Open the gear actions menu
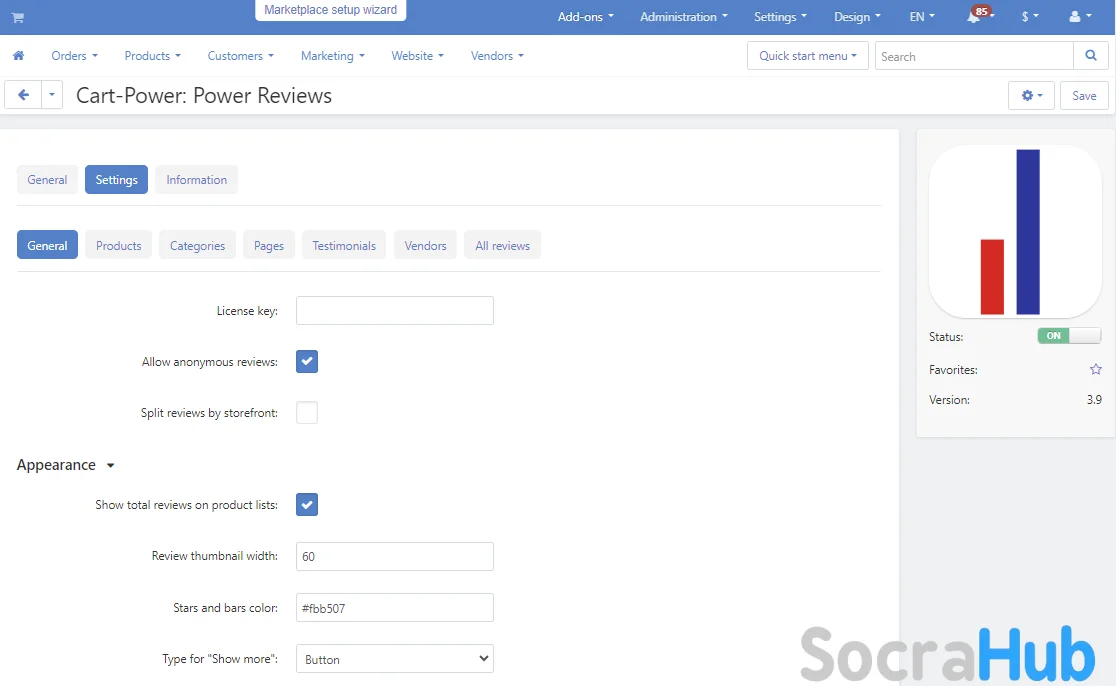Viewport: 1116px width, 686px height. click(x=1031, y=95)
